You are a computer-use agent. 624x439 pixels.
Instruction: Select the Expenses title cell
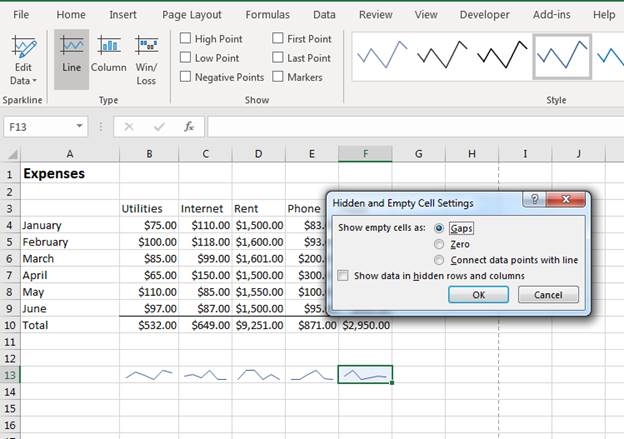tap(70, 174)
